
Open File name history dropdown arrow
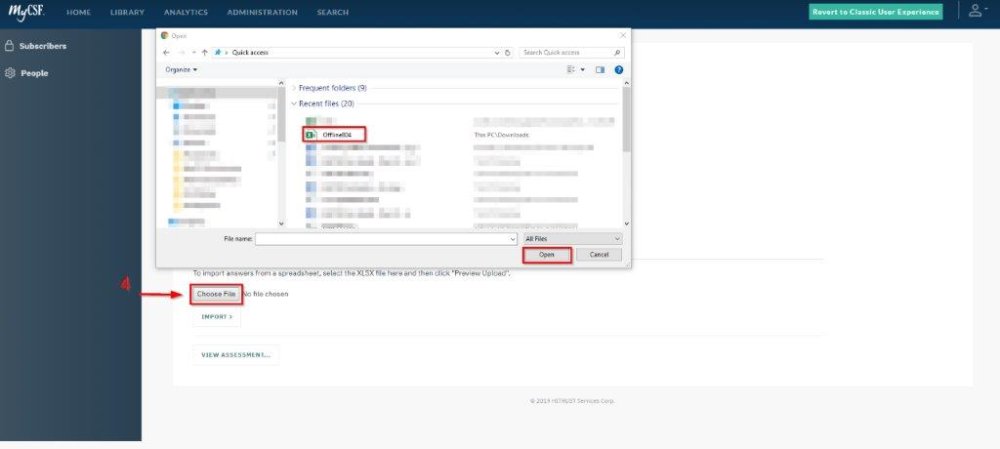point(513,239)
